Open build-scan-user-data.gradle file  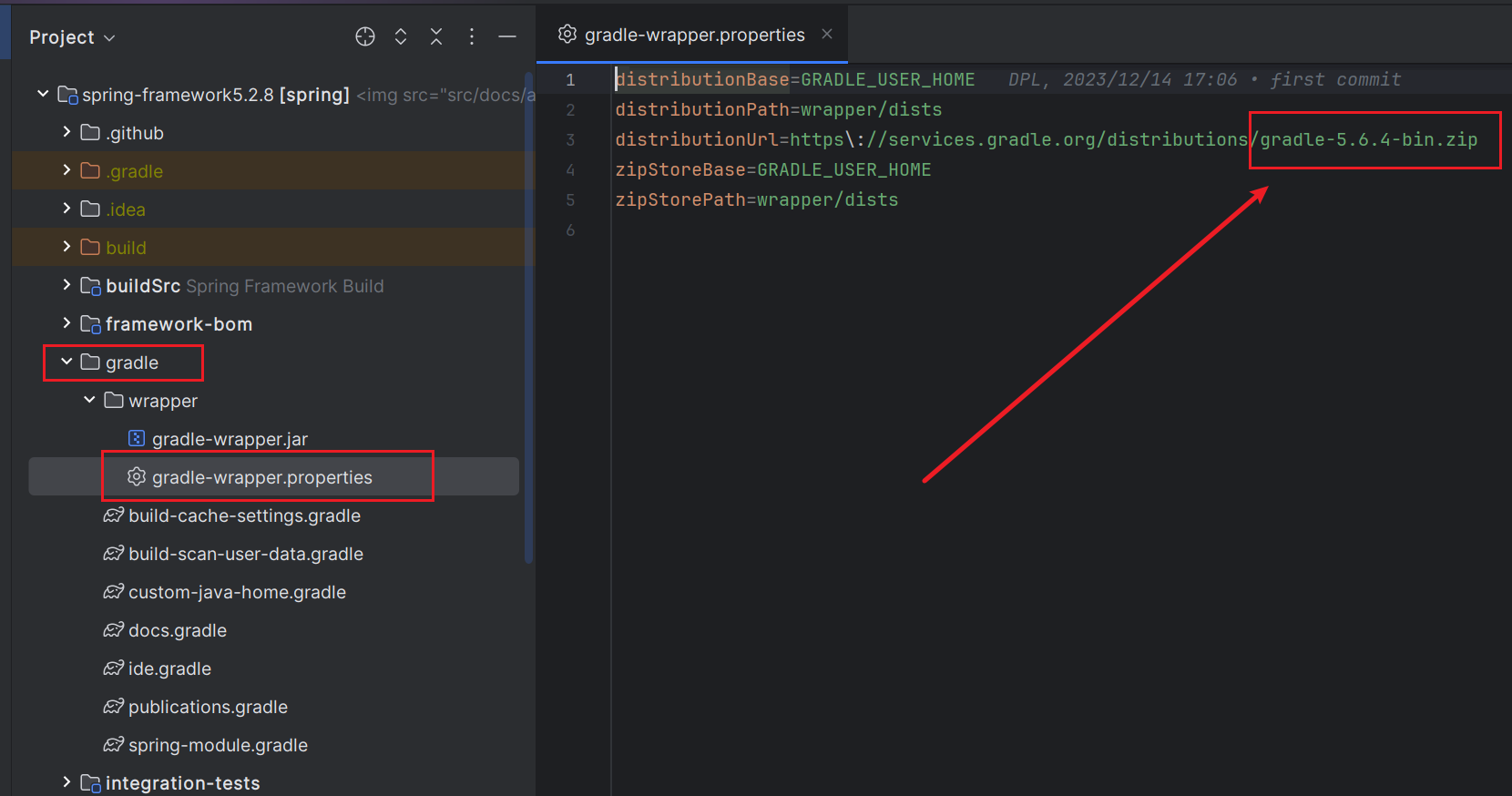tap(246, 554)
